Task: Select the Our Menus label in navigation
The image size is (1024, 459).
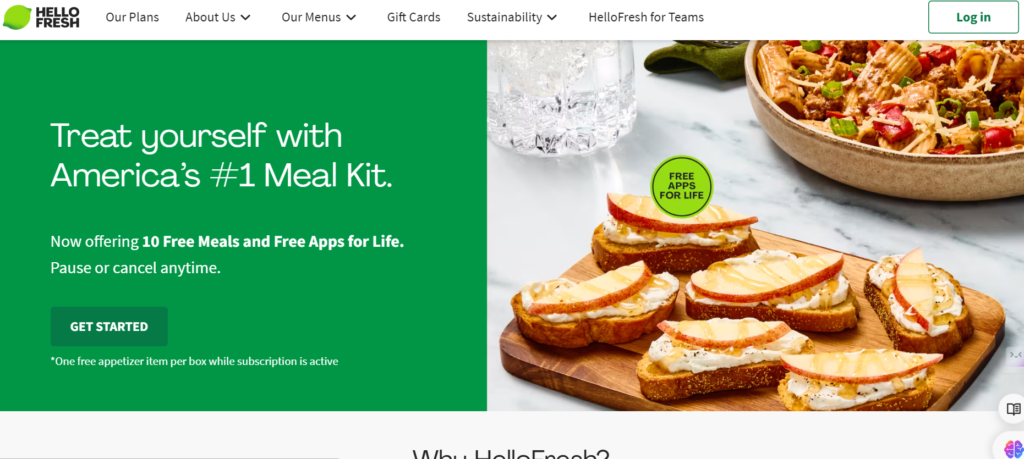Action: [310, 18]
